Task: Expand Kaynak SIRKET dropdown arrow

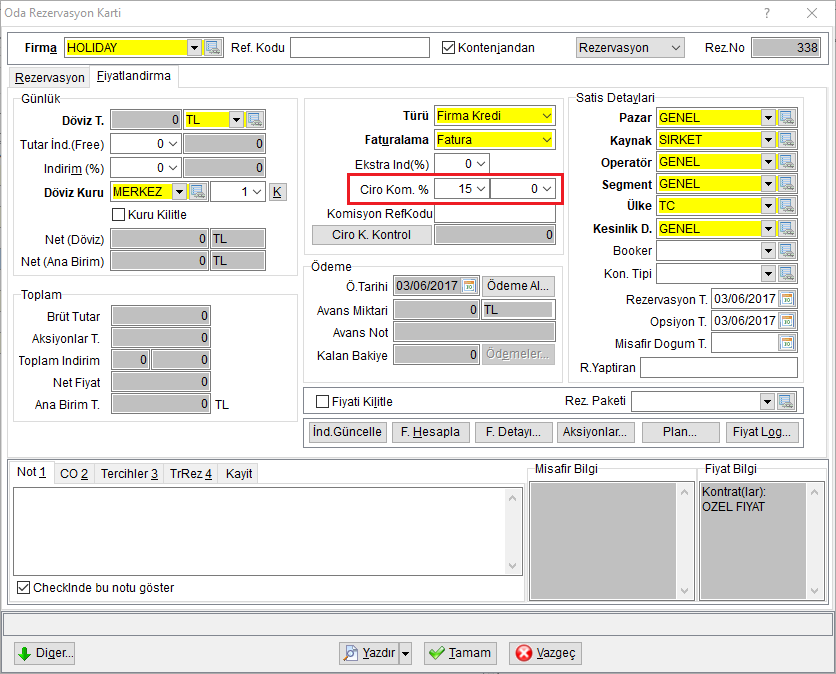Action: (768, 140)
